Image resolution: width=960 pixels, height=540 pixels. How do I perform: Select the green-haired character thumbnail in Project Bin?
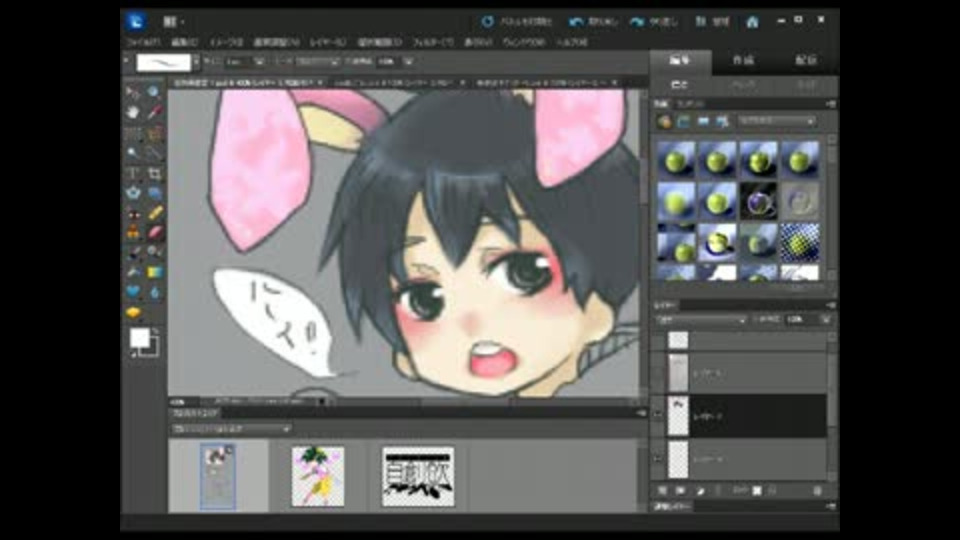tap(318, 476)
